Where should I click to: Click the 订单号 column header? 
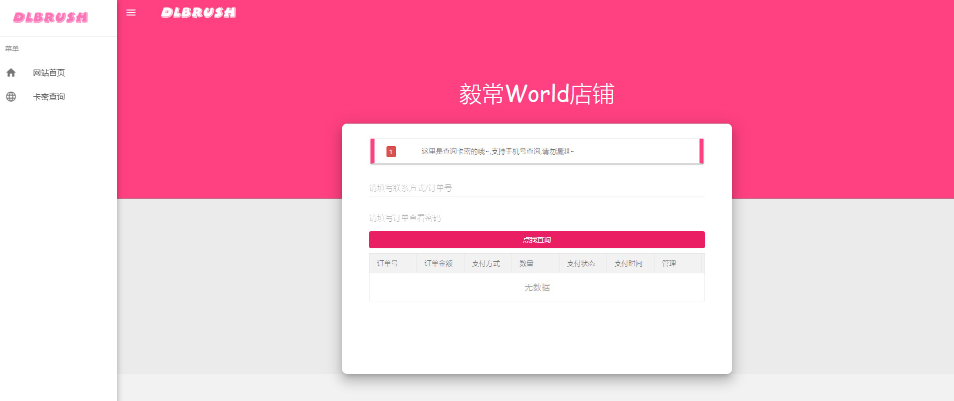coord(388,264)
